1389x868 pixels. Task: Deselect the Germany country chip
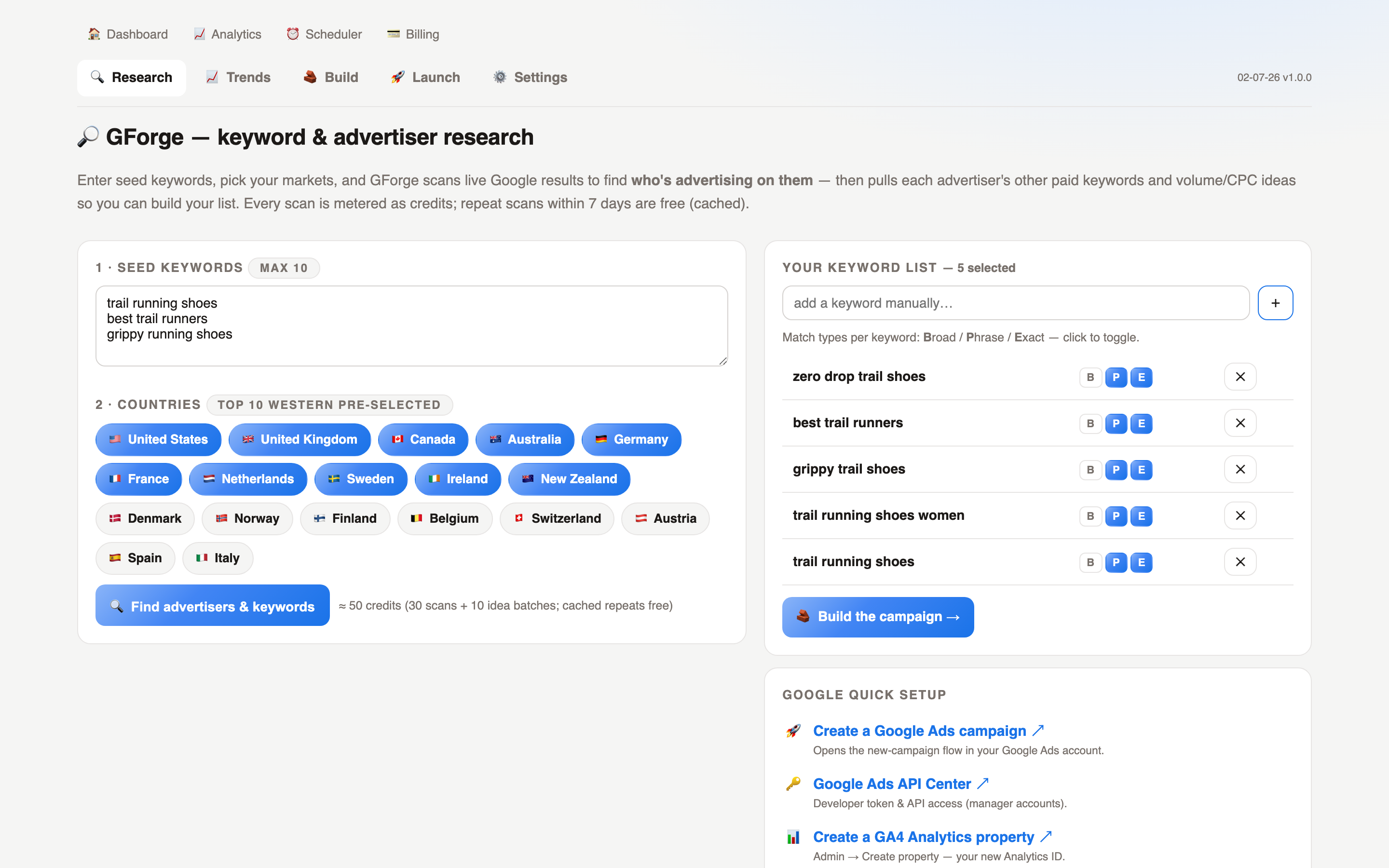tap(631, 439)
